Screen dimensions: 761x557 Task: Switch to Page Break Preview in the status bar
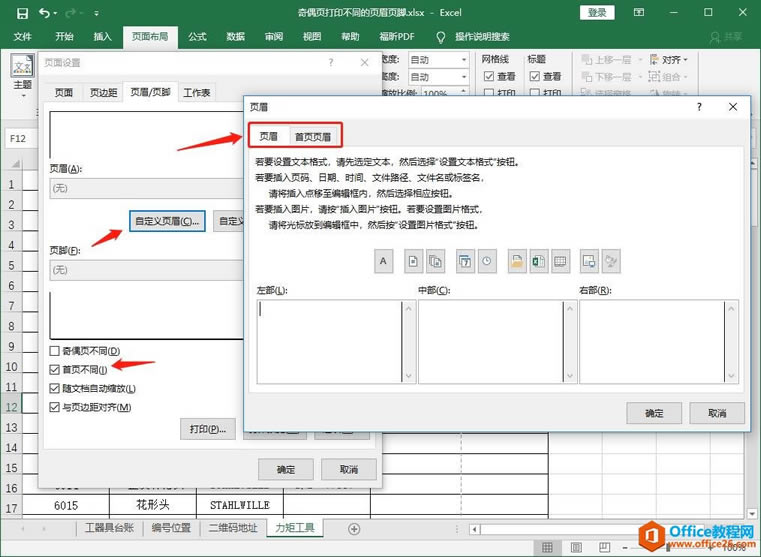coord(604,547)
